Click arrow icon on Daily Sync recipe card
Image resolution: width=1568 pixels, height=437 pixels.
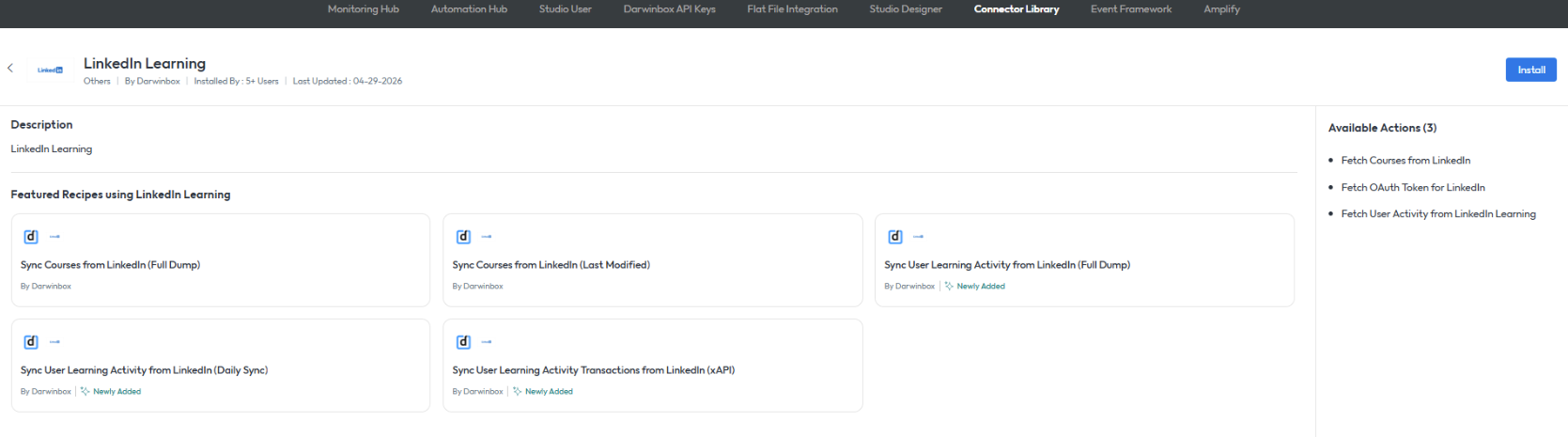[x=54, y=342]
